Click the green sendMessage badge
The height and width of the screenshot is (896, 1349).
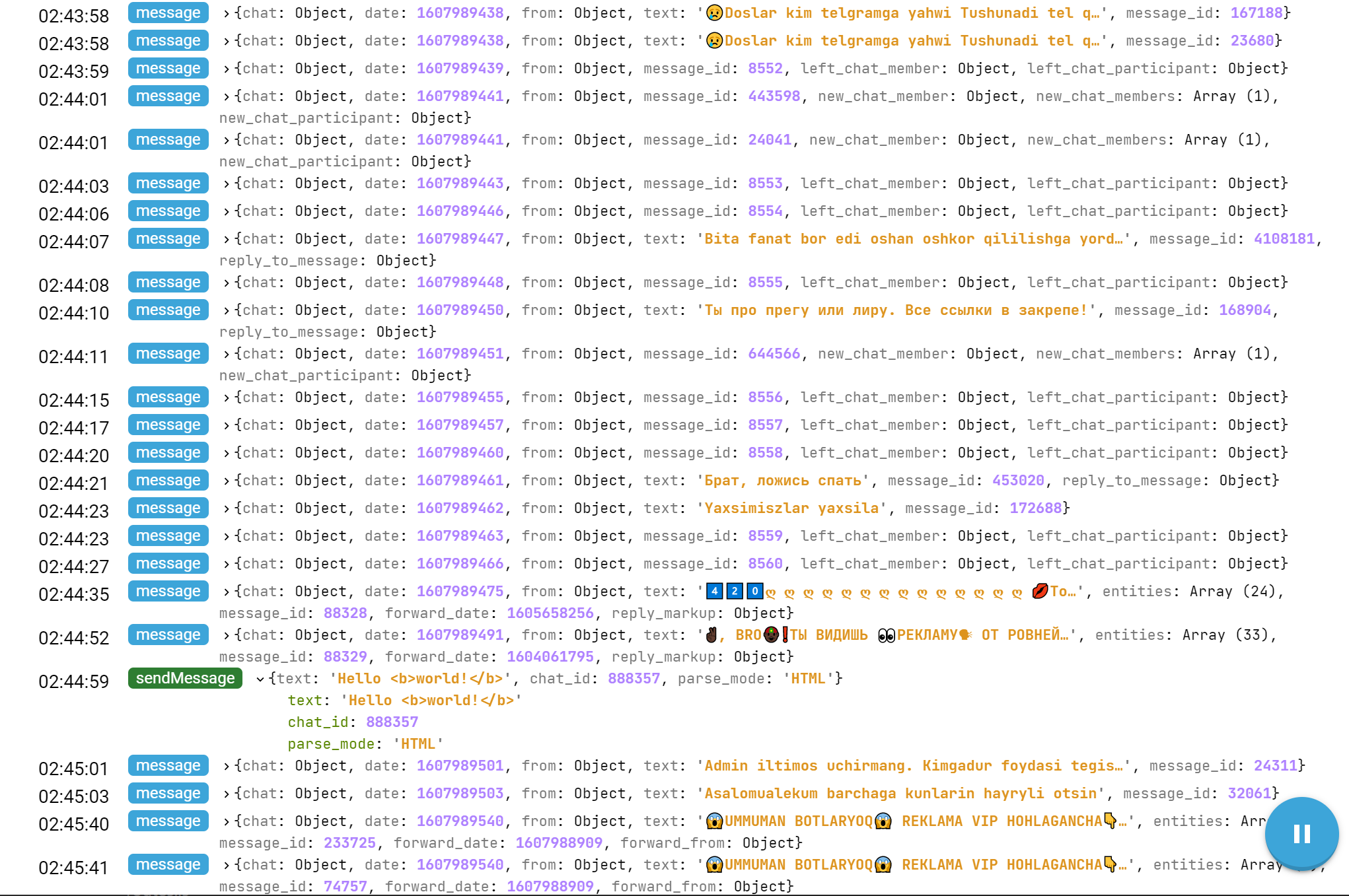point(185,678)
